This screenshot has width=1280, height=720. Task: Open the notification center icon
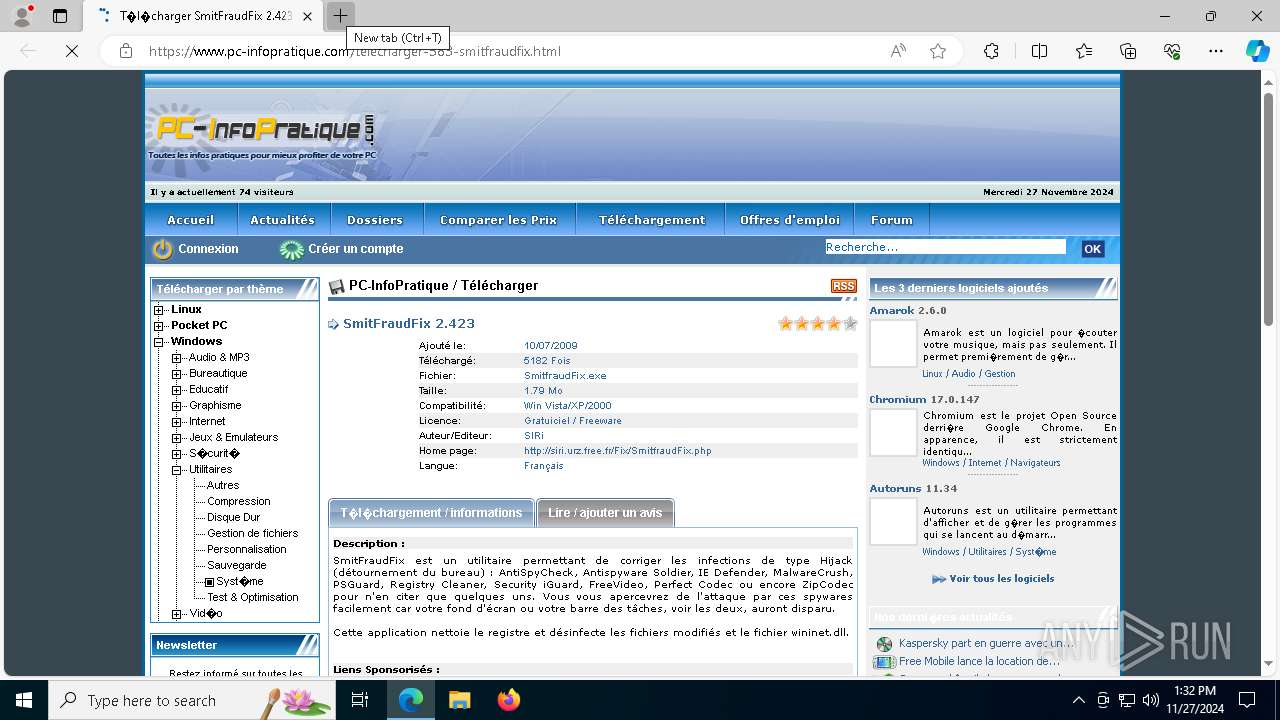(x=1247, y=700)
